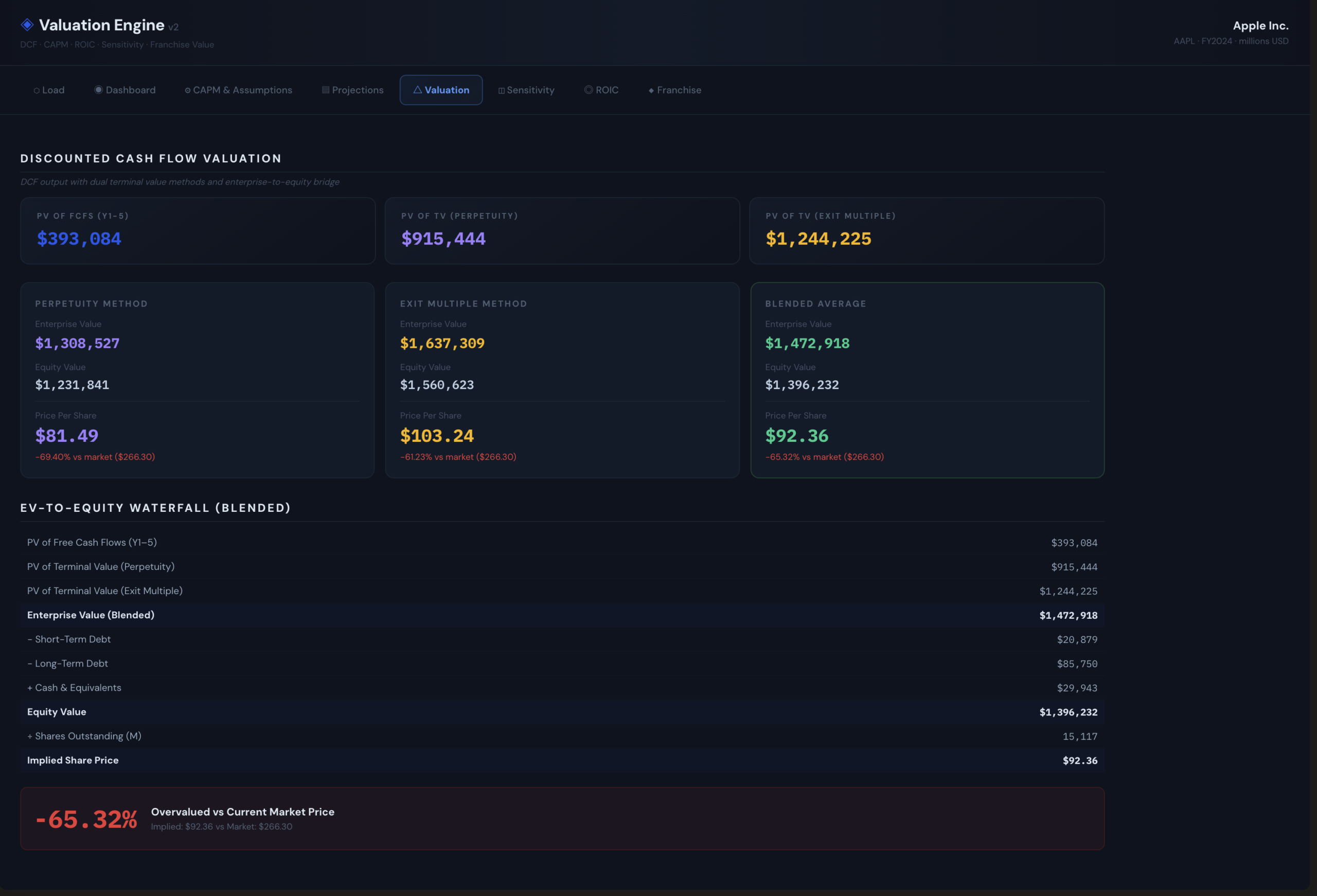Screen dimensions: 1317x896
Task: Click the red -65.32% overvalued banner
Action: pyautogui.click(x=562, y=818)
